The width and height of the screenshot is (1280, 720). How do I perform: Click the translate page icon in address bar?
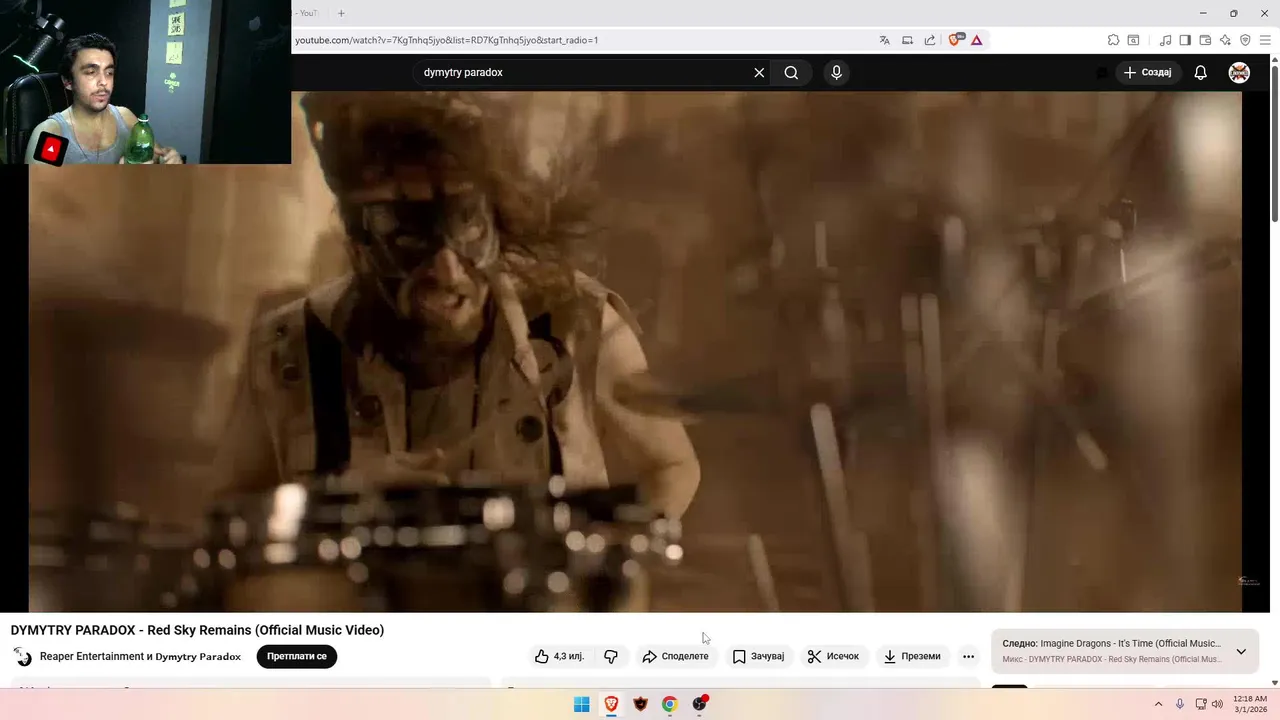pos(884,40)
